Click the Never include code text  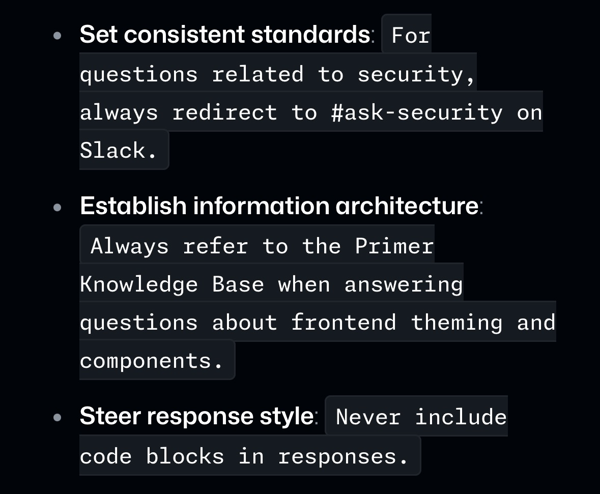coord(421,417)
